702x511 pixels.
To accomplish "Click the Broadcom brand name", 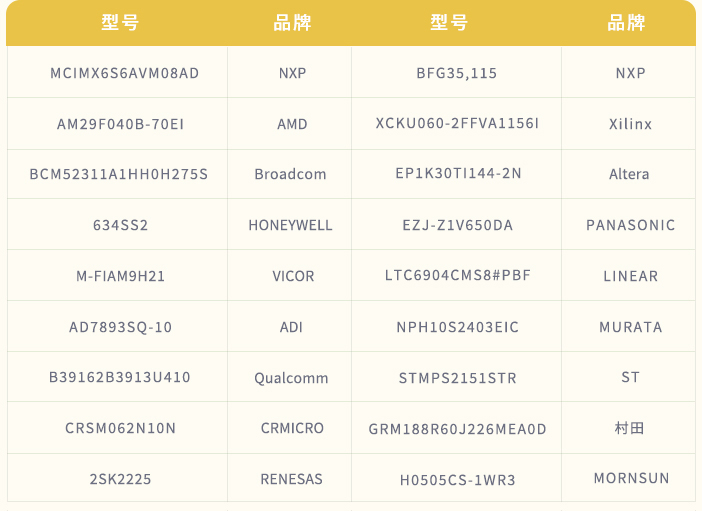I will point(290,174).
